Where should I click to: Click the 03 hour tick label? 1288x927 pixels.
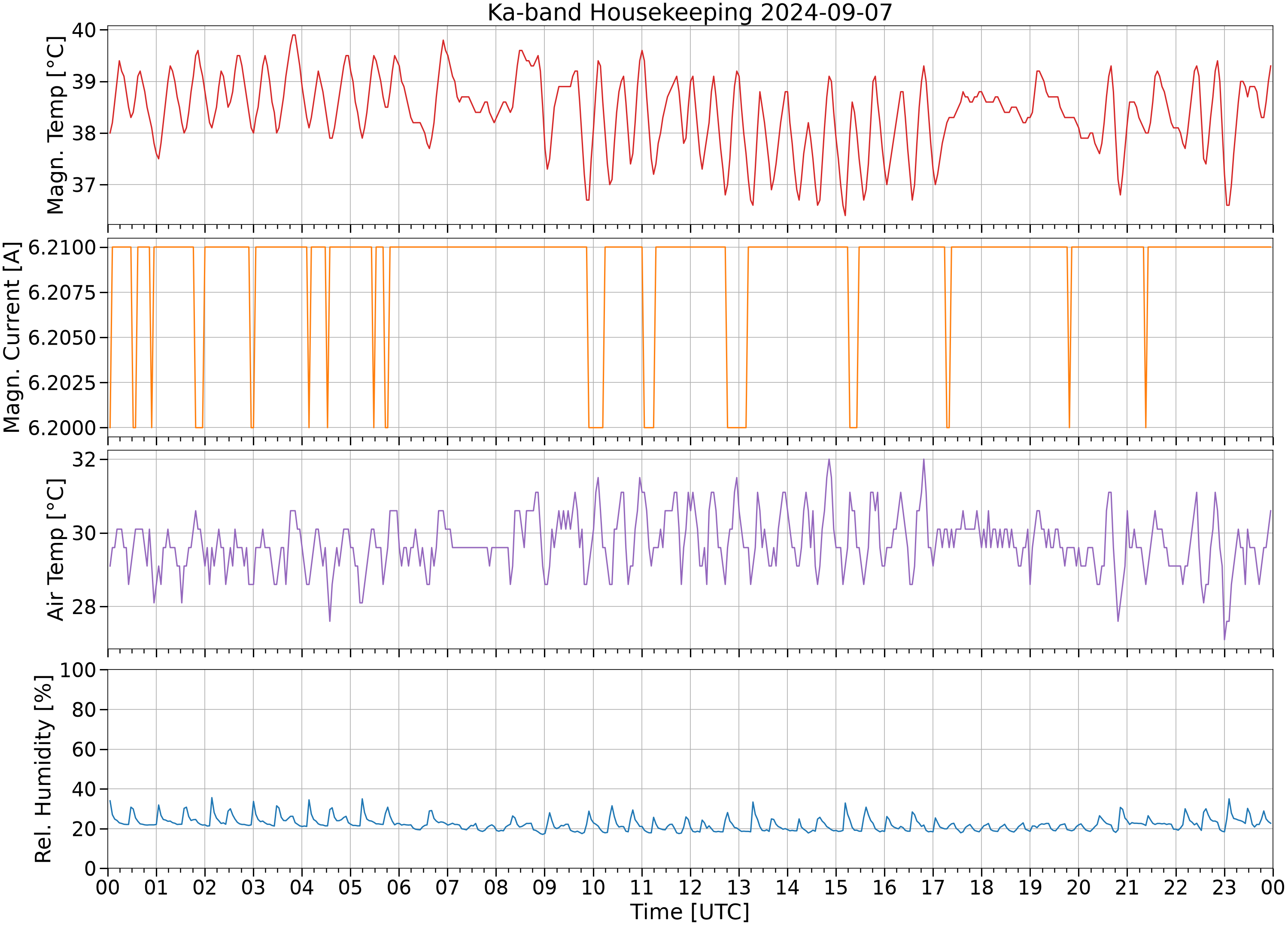tap(253, 887)
